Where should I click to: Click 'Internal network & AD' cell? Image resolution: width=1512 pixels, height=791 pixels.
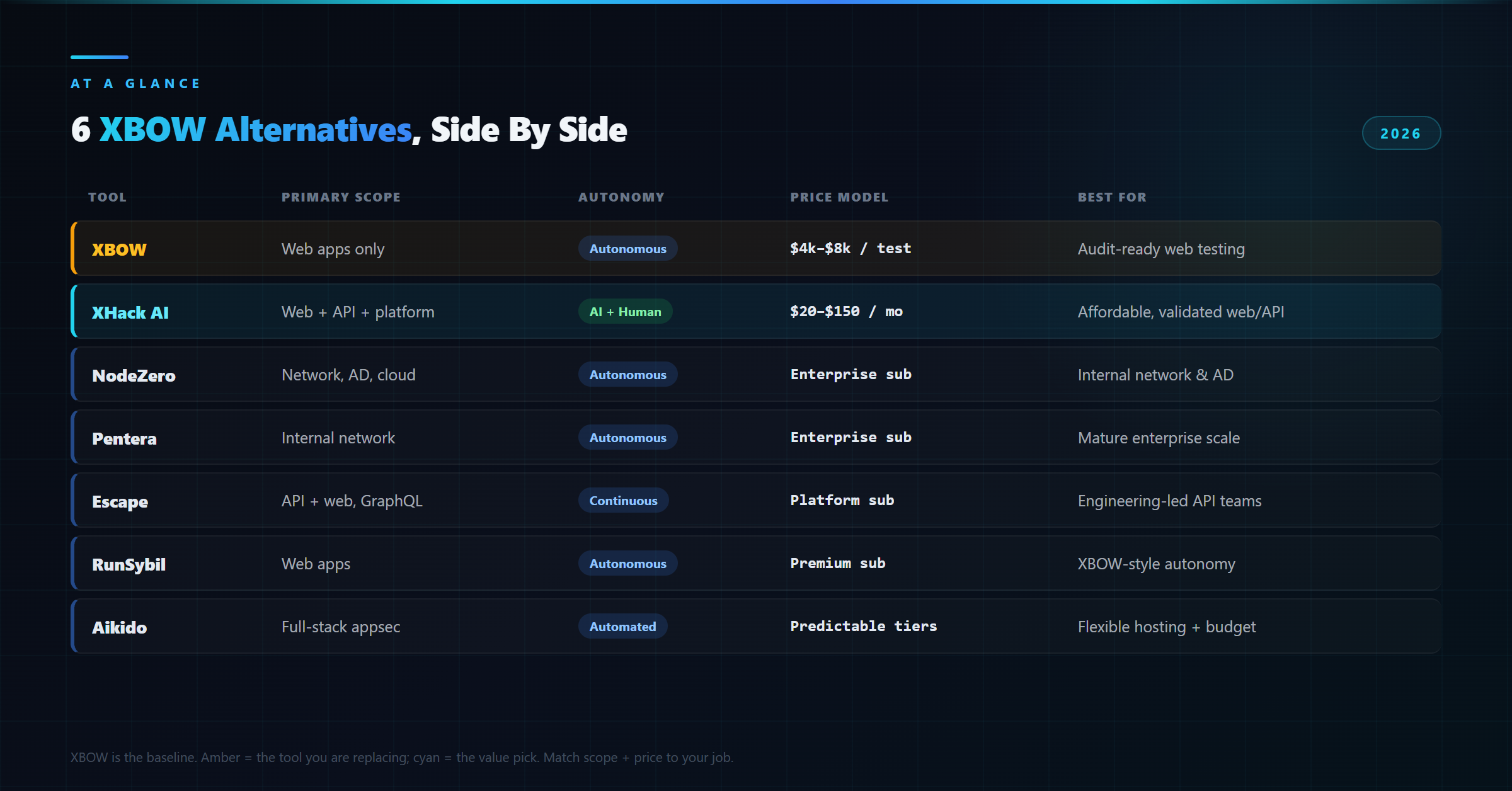pos(1155,375)
